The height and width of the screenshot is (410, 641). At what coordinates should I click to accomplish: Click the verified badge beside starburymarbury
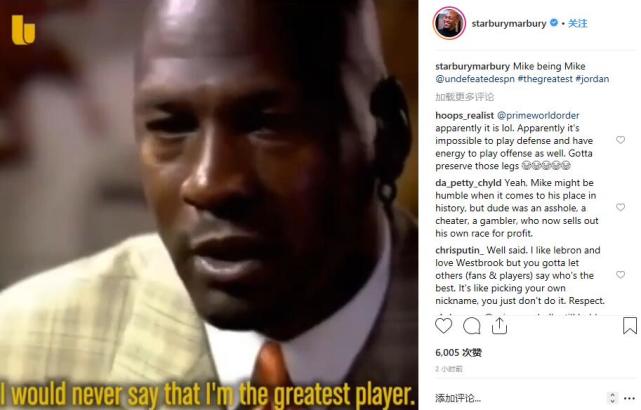tap(554, 23)
